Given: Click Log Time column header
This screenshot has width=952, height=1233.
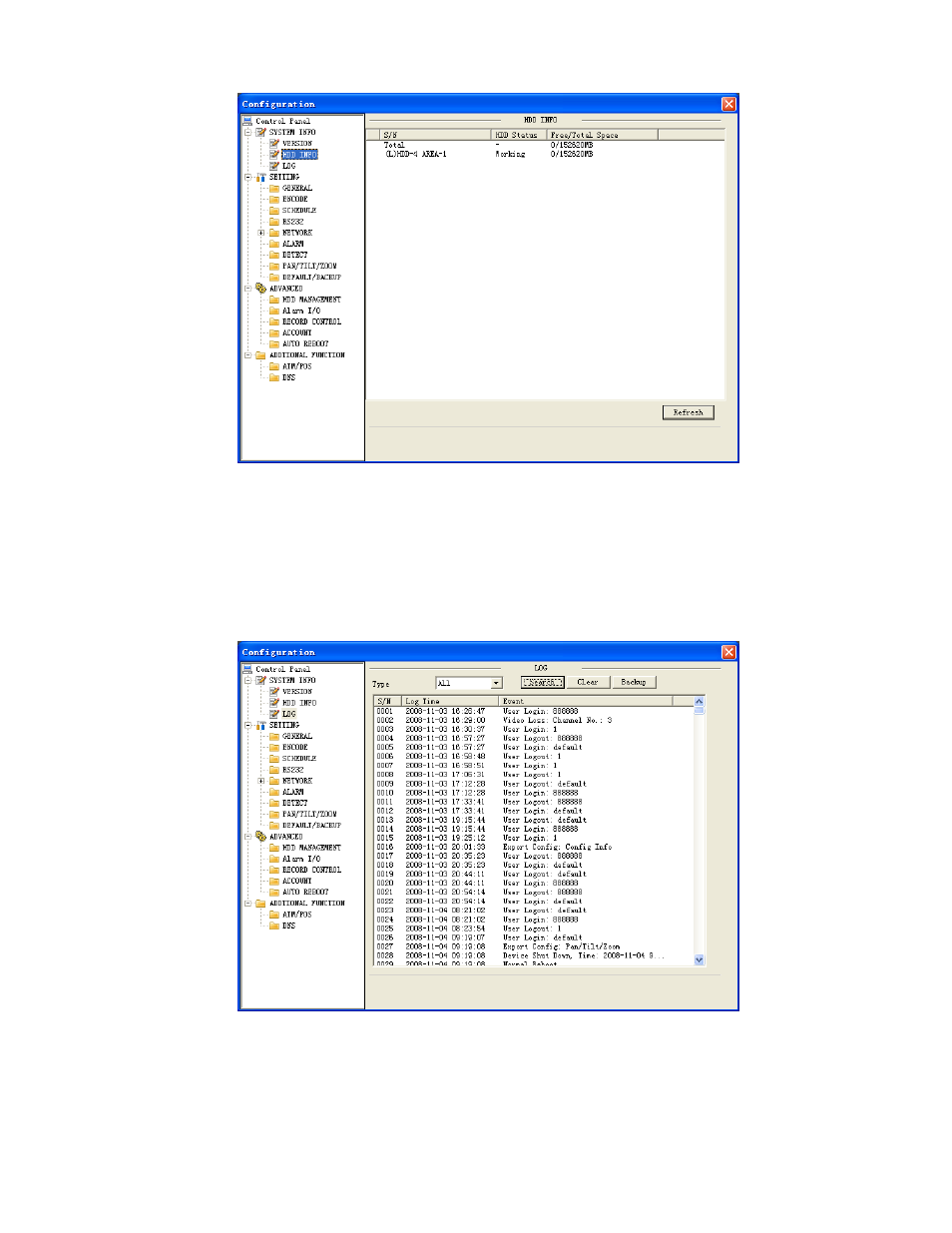Looking at the screenshot, I should [450, 701].
